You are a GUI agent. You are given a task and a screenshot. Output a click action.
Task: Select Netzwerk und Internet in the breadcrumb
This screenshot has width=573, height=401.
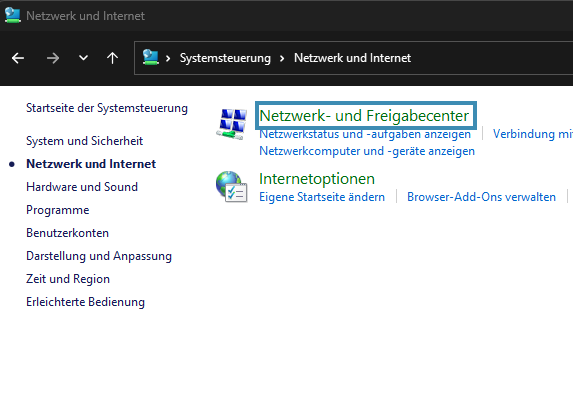[352, 58]
